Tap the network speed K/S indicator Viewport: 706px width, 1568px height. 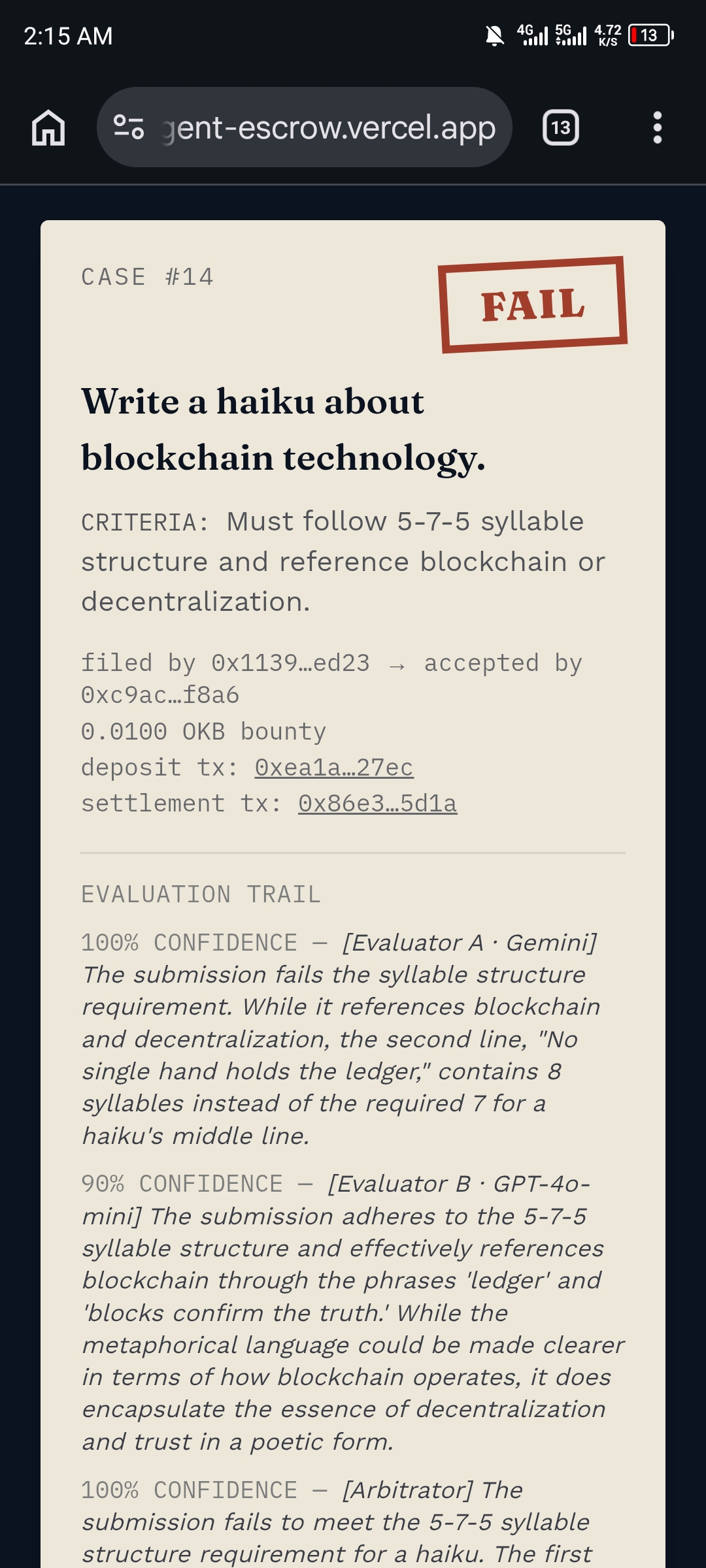[608, 35]
